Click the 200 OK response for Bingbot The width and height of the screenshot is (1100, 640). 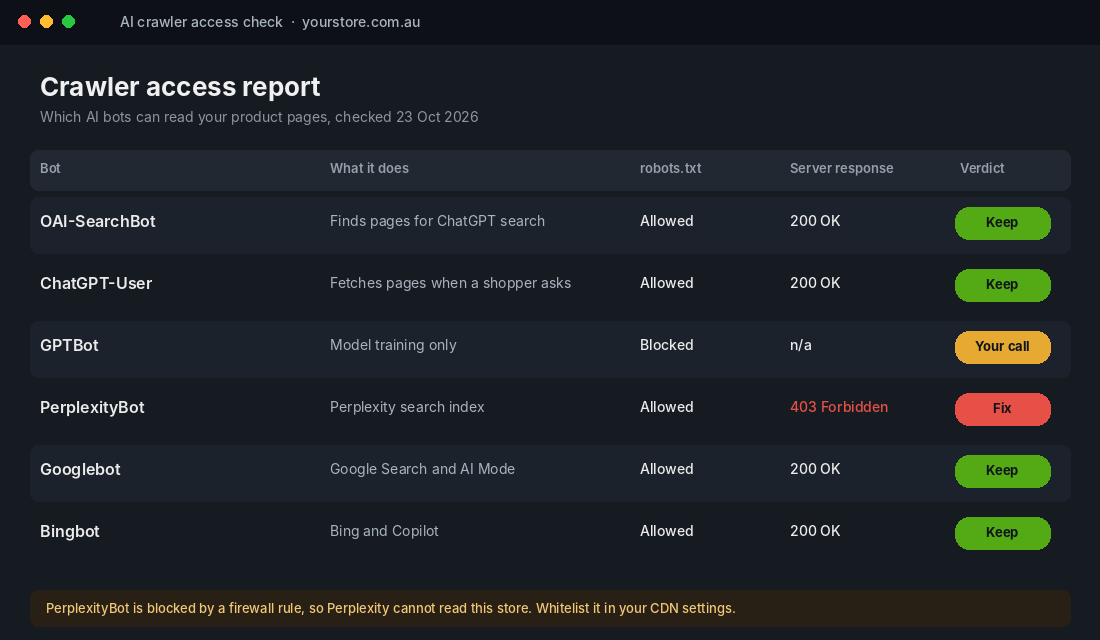(x=815, y=531)
